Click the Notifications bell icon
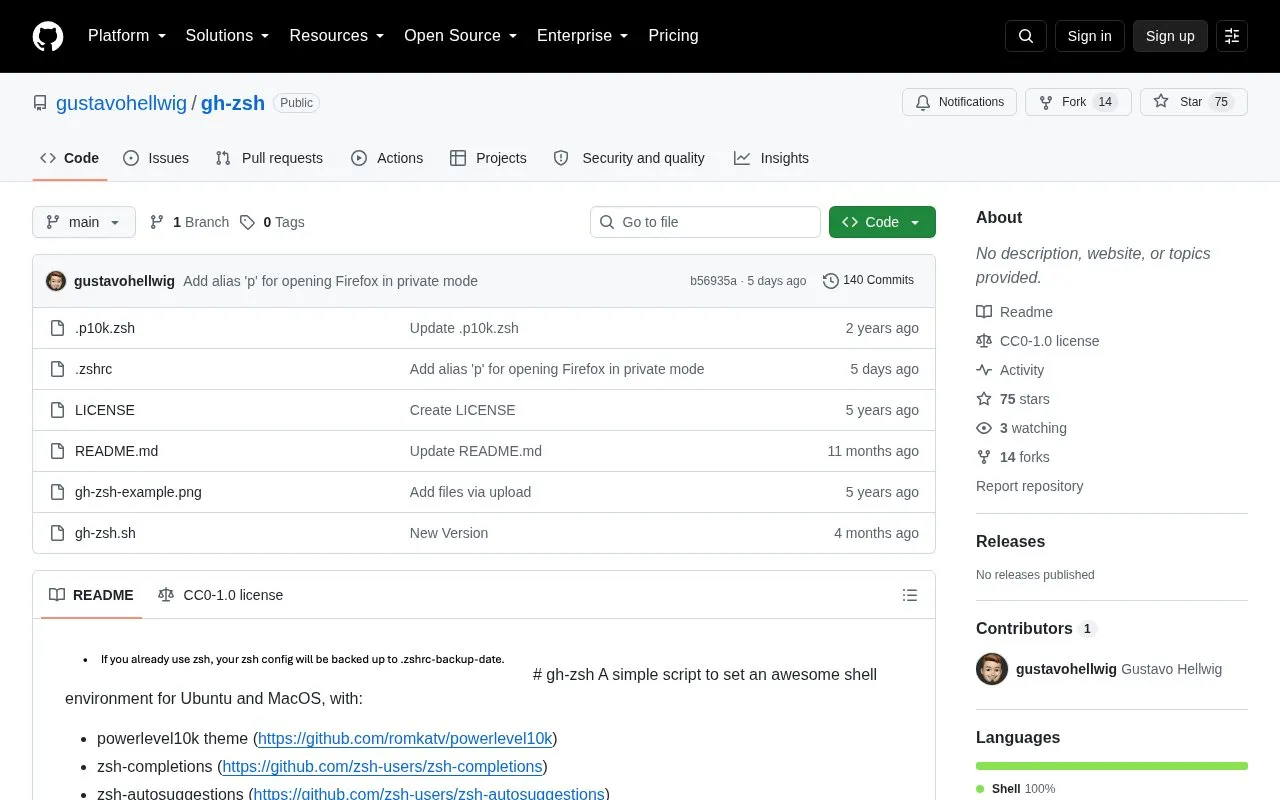This screenshot has height=800, width=1280. (x=923, y=102)
